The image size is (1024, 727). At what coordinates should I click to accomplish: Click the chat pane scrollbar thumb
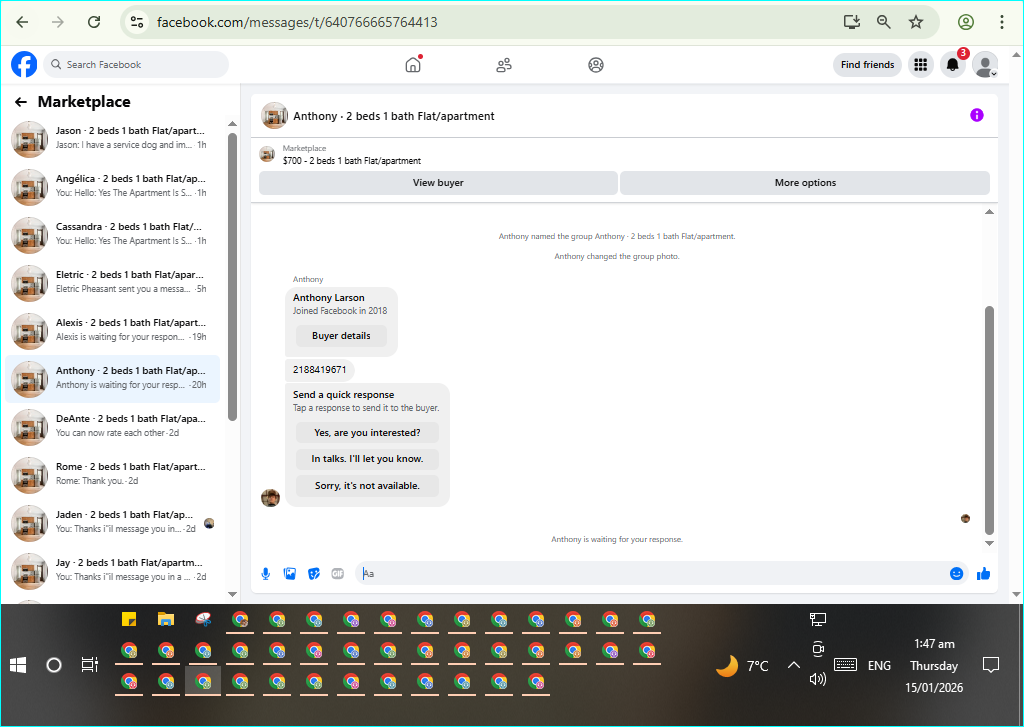[989, 421]
